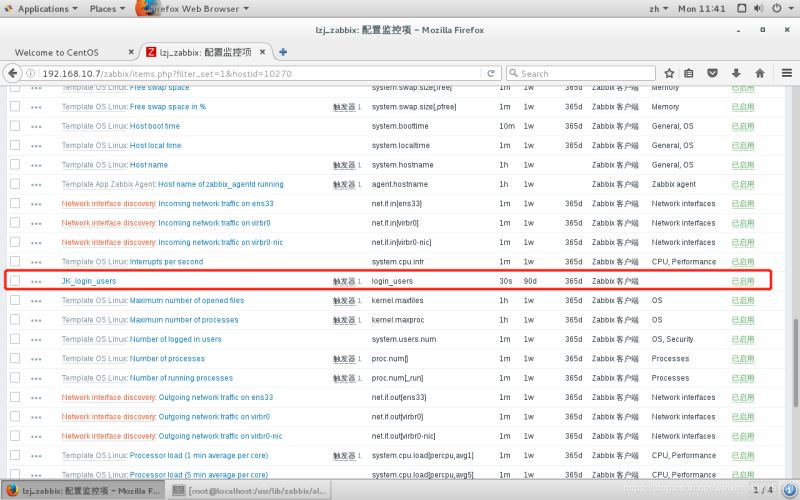Open the Places menu dropdown
The width and height of the screenshot is (800, 500).
point(107,9)
